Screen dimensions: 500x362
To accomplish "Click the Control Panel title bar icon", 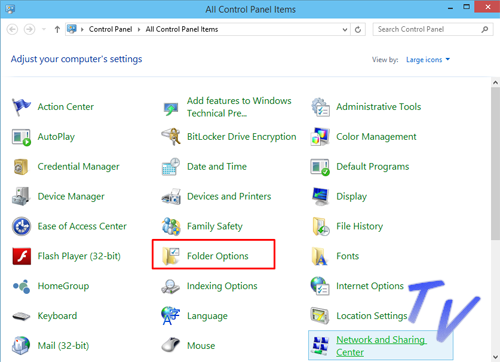I will click(10, 9).
